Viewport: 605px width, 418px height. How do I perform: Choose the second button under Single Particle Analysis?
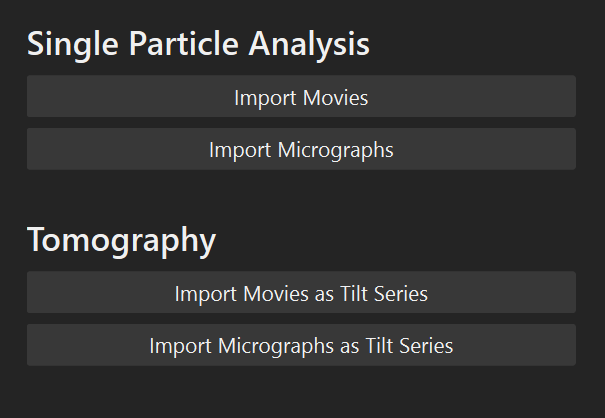click(301, 149)
